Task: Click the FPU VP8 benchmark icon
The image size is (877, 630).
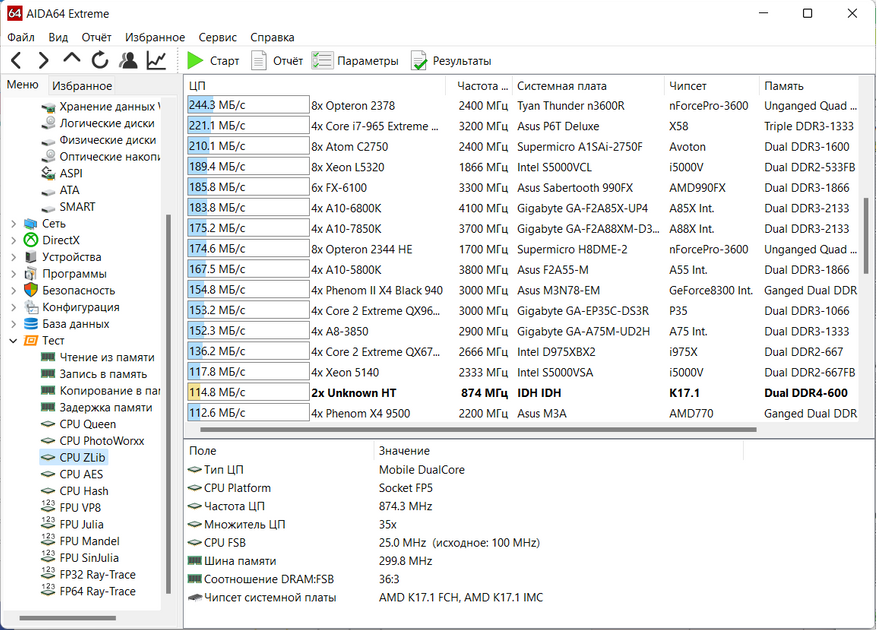Action: (48, 507)
